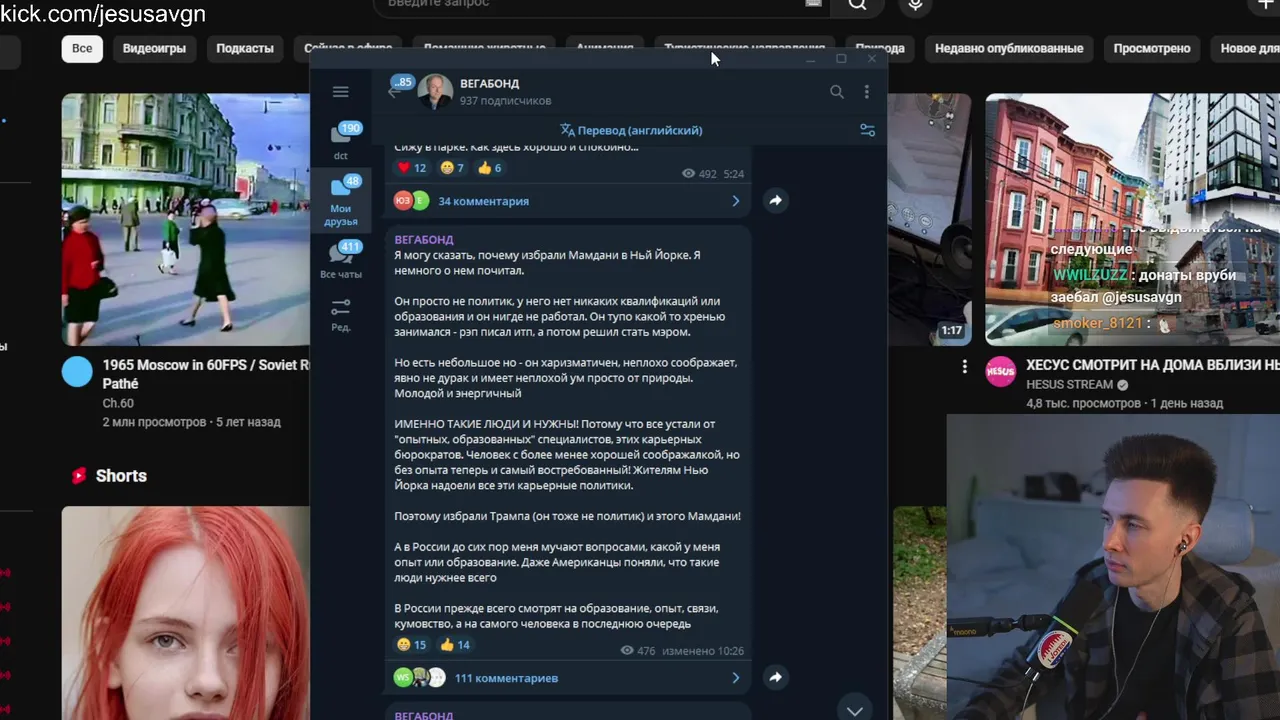
Task: Select the Подкасты chip on YouTube
Action: (x=245, y=48)
